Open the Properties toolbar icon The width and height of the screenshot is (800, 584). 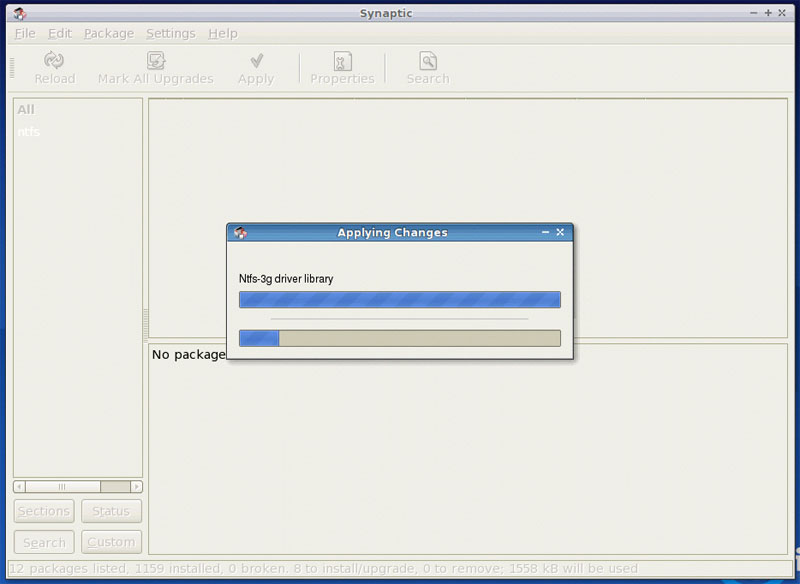tap(342, 61)
